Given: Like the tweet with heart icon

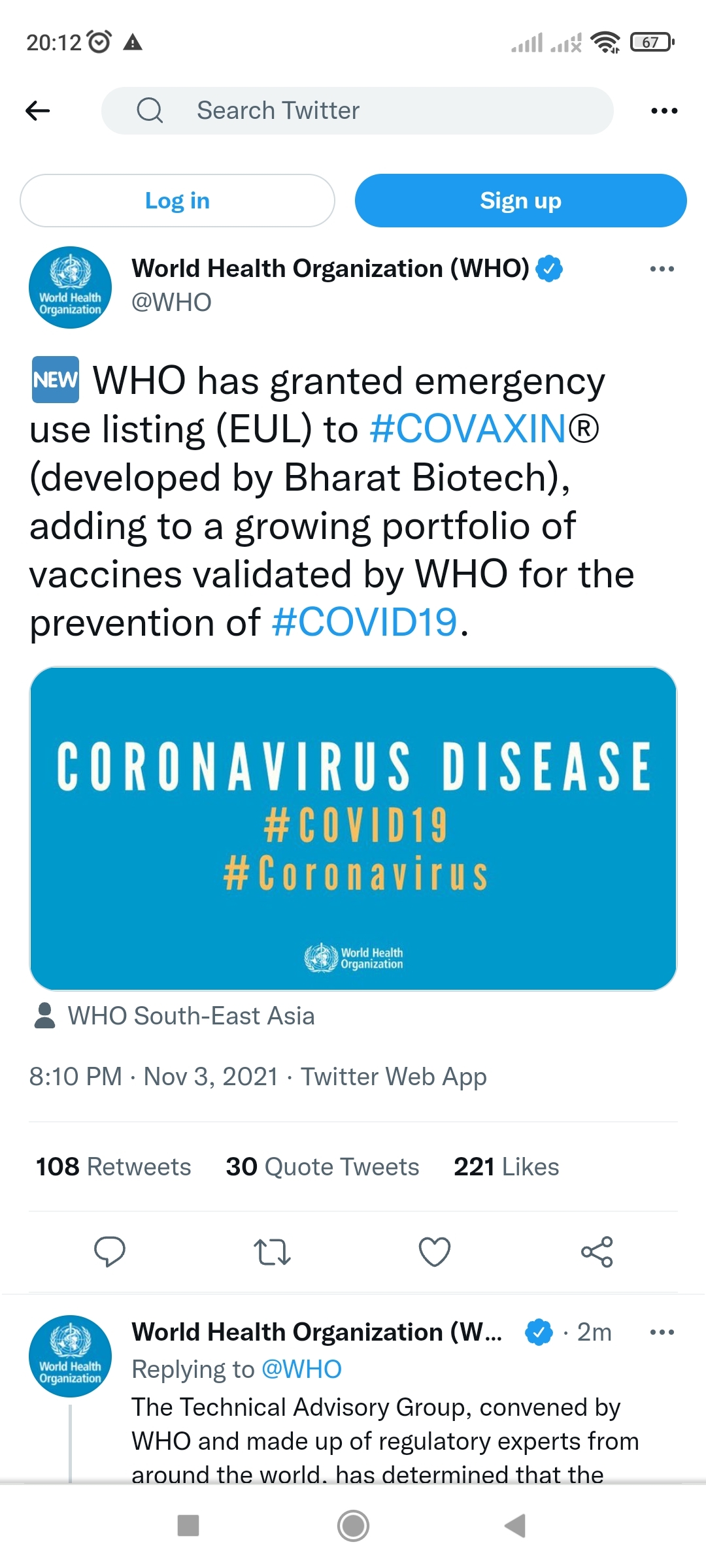Looking at the screenshot, I should click(435, 1252).
